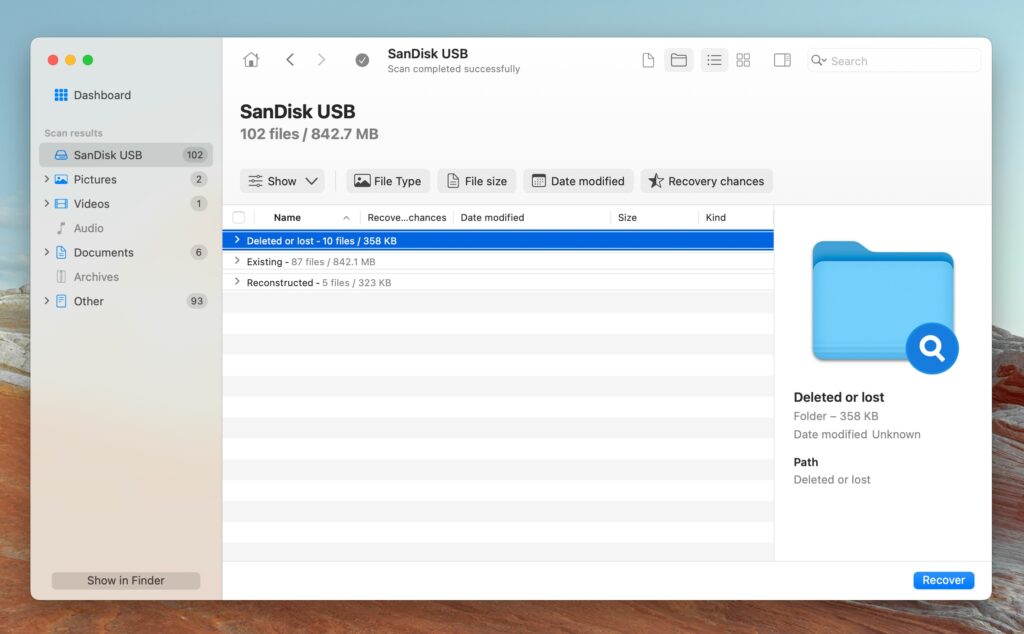Tick the checkbox on the Deleted or lost row
This screenshot has width=1024, height=634.
237,240
